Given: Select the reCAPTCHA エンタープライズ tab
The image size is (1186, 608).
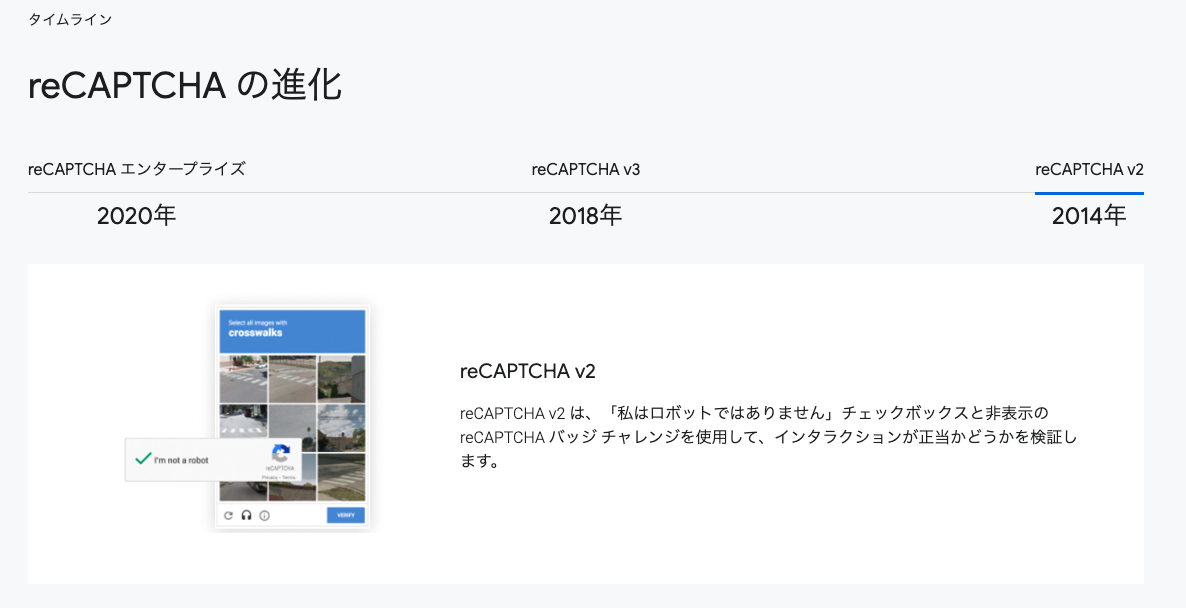Looking at the screenshot, I should pyautogui.click(x=137, y=169).
